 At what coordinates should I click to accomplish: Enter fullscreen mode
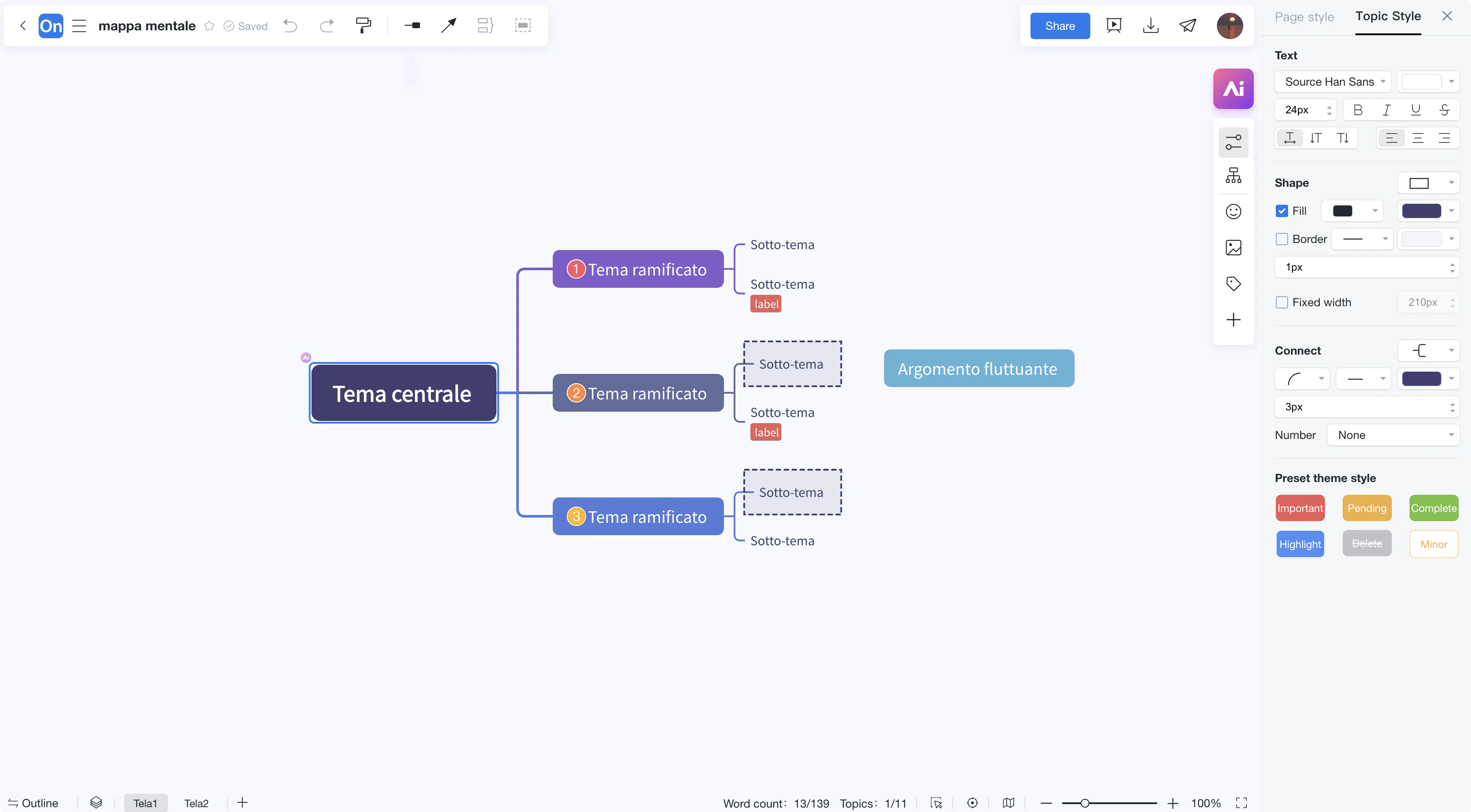(1241, 803)
